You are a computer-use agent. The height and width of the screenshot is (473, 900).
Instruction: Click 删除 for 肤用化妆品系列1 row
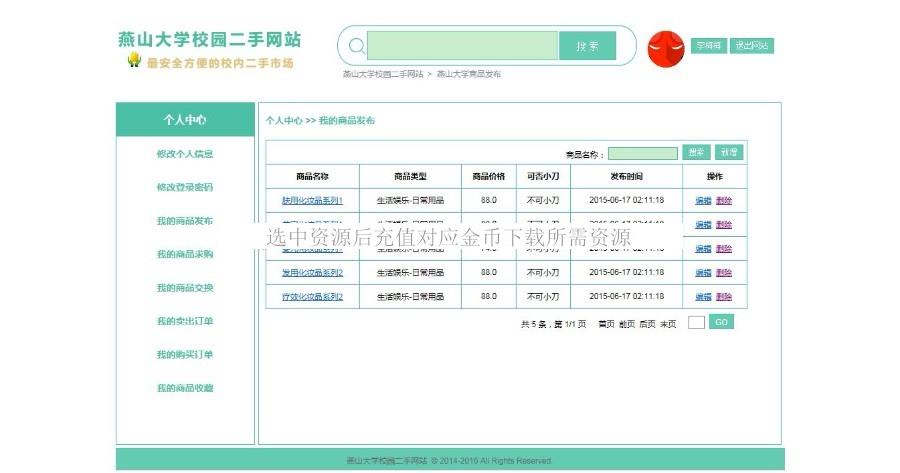[x=724, y=200]
